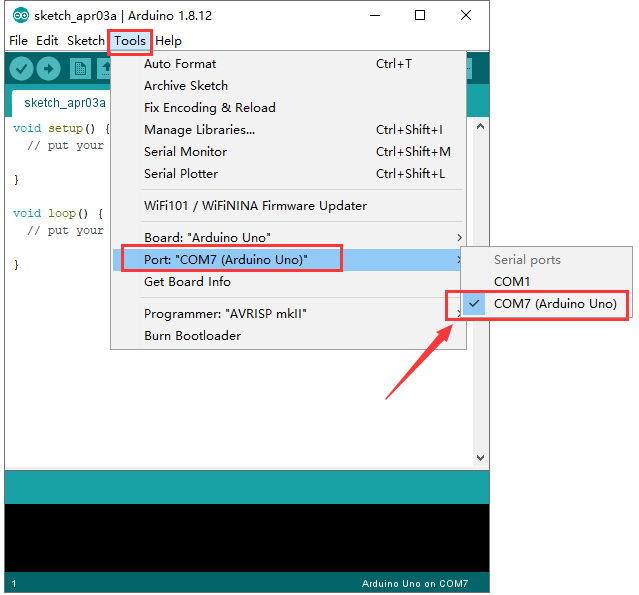Open Serial Monitor from the menu
639x595 pixels.
(185, 152)
